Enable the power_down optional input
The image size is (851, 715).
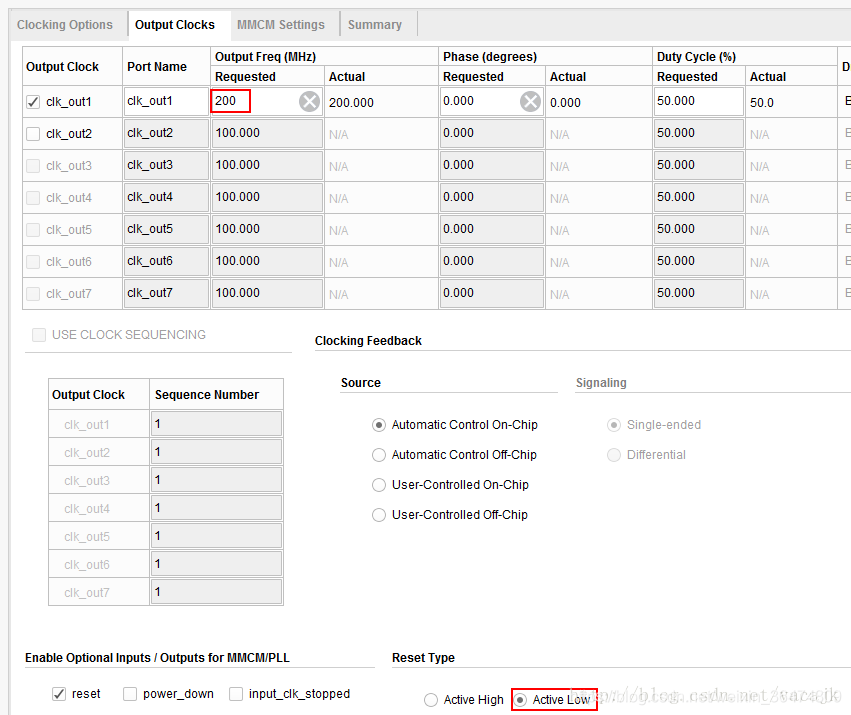[x=131, y=694]
